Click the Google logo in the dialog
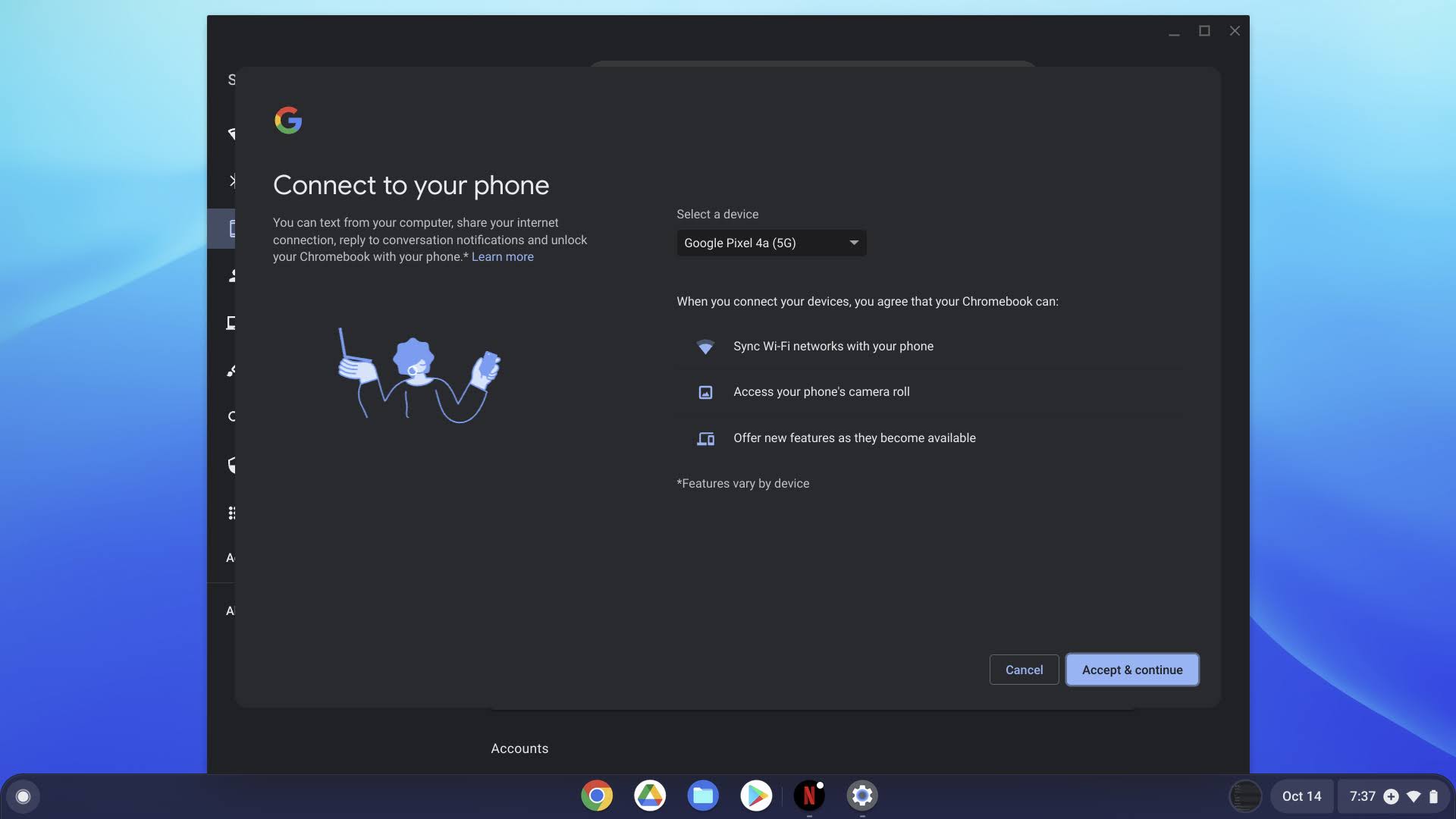Screen dimensions: 1456x819 288,120
